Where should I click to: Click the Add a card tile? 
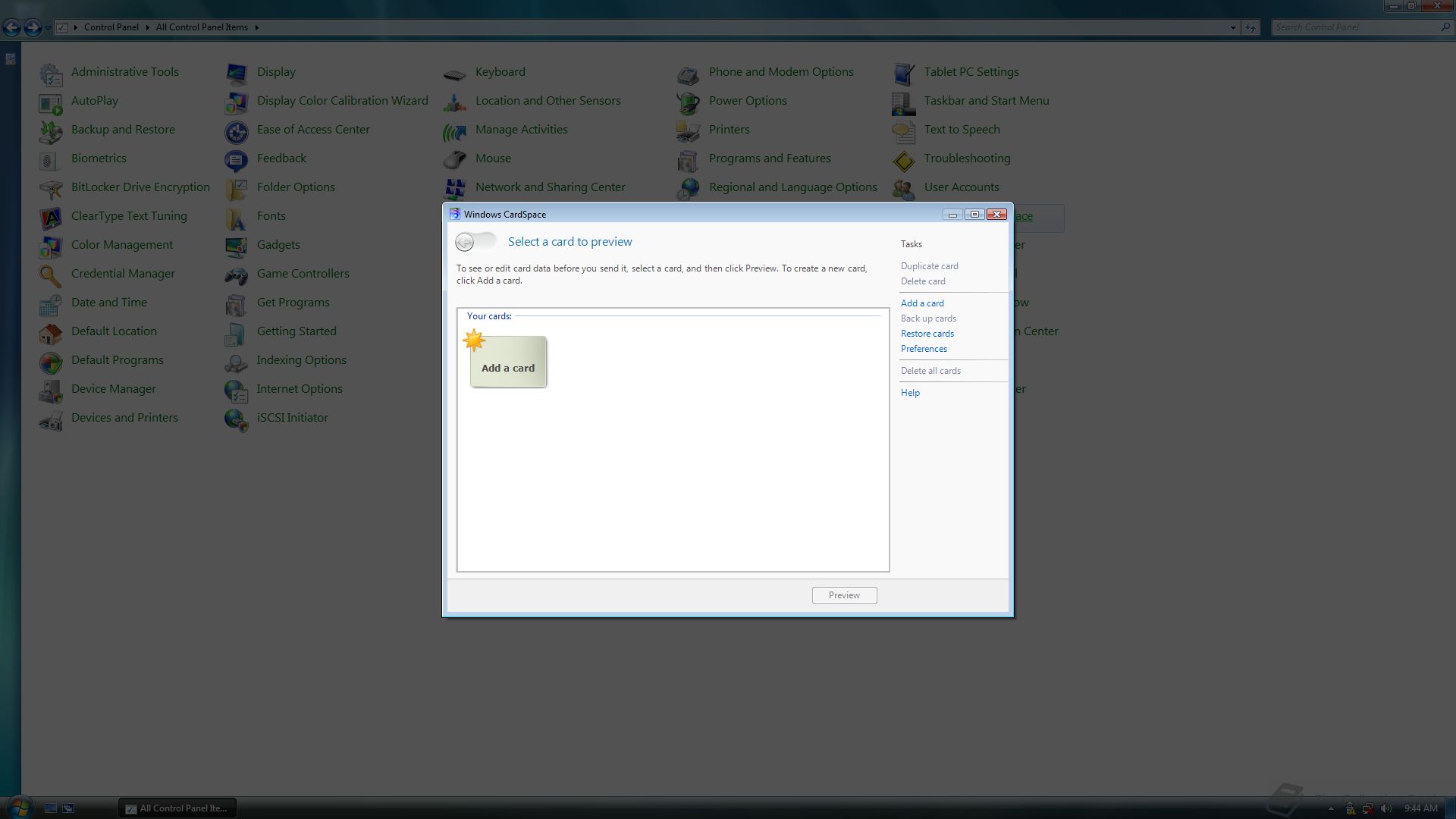click(x=507, y=361)
